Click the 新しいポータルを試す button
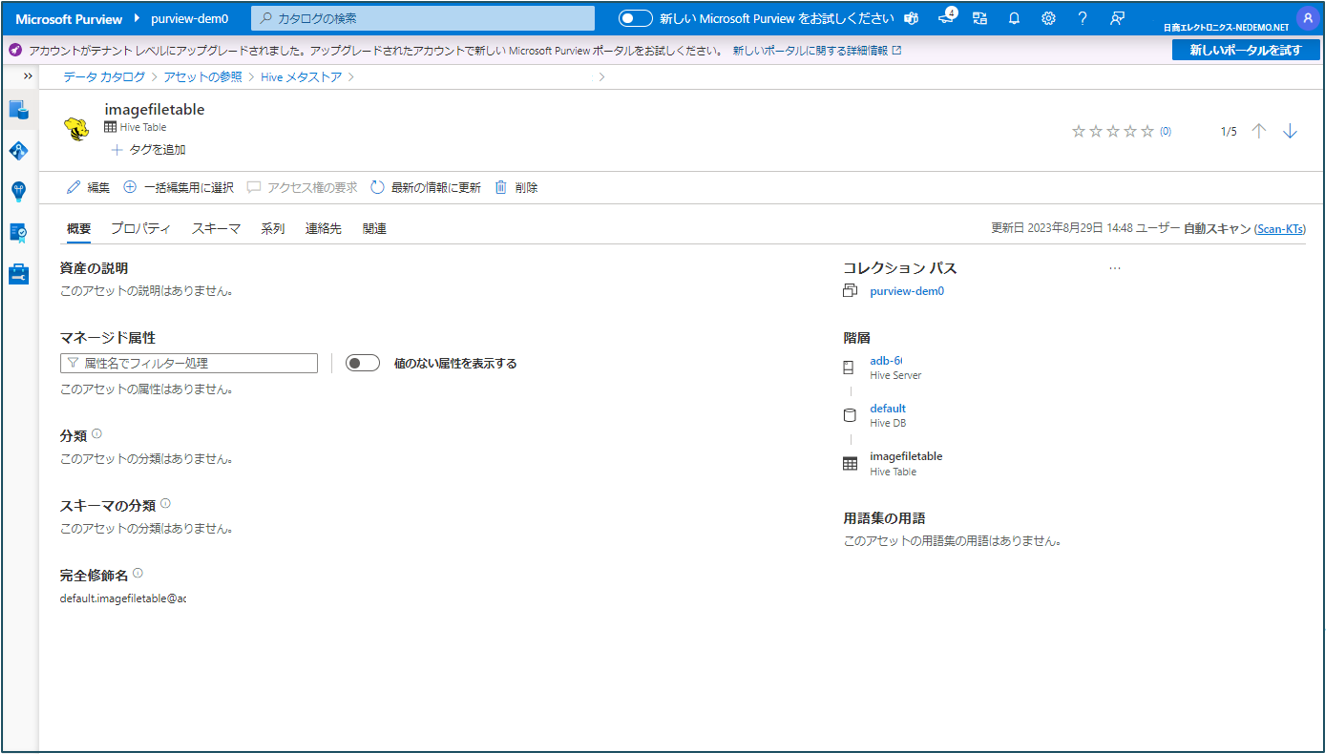 tap(1245, 50)
